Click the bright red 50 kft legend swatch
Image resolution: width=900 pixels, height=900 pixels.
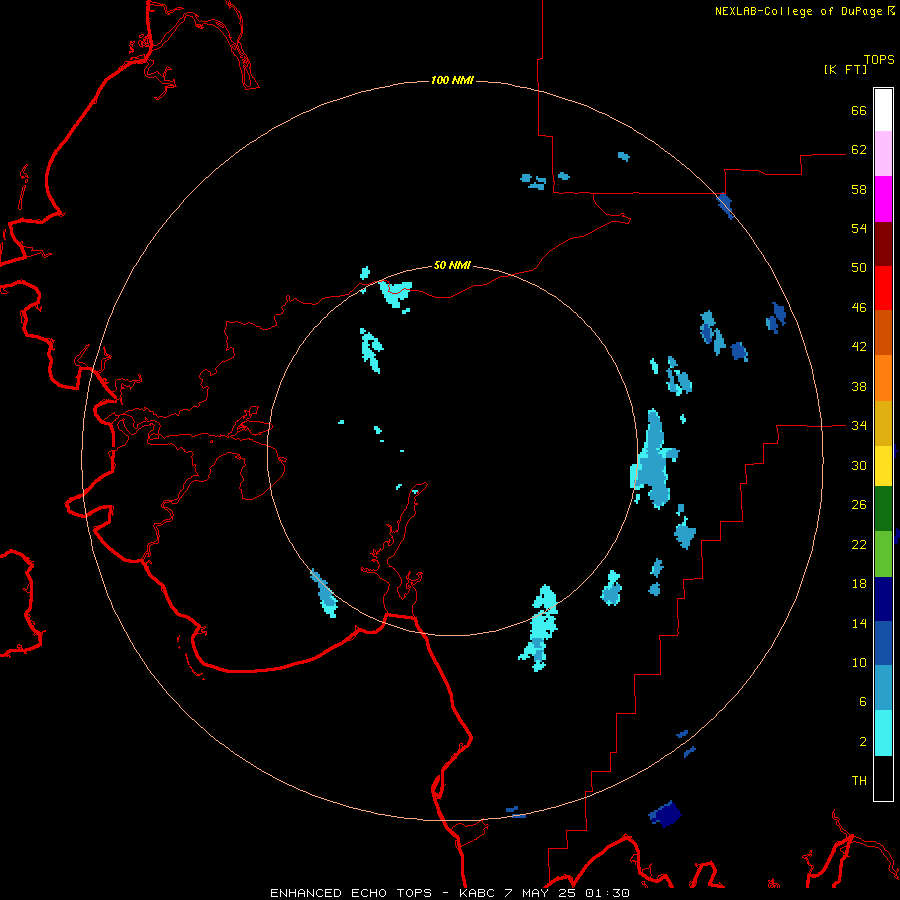(883, 288)
